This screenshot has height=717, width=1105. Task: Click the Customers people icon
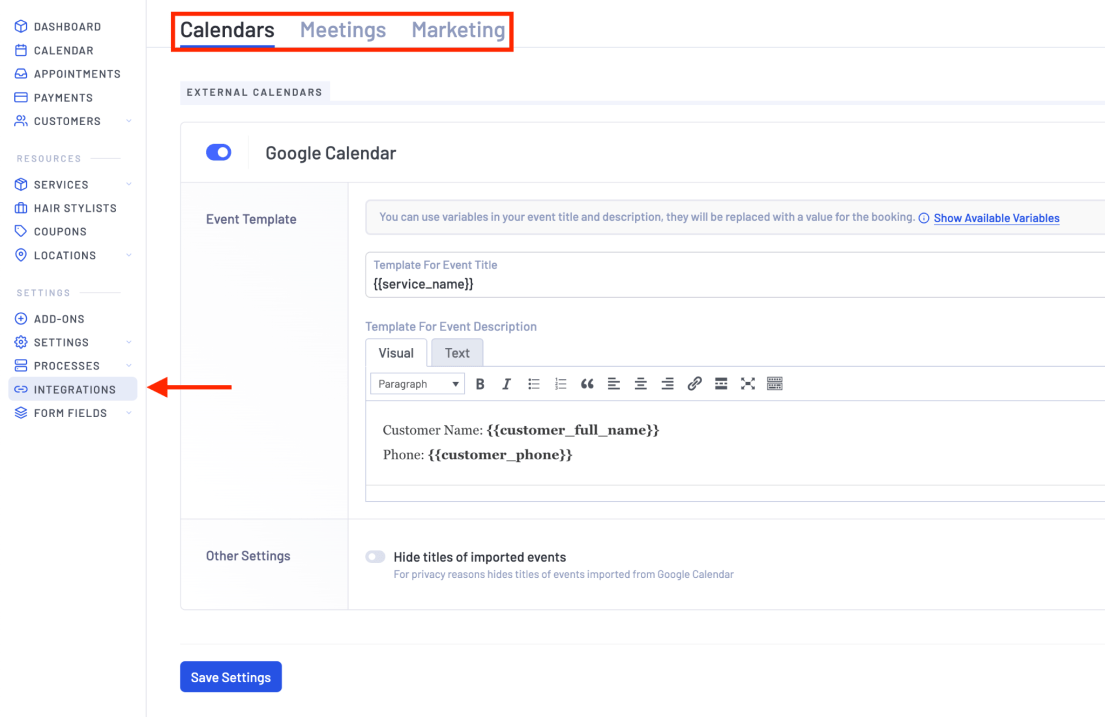tap(21, 121)
